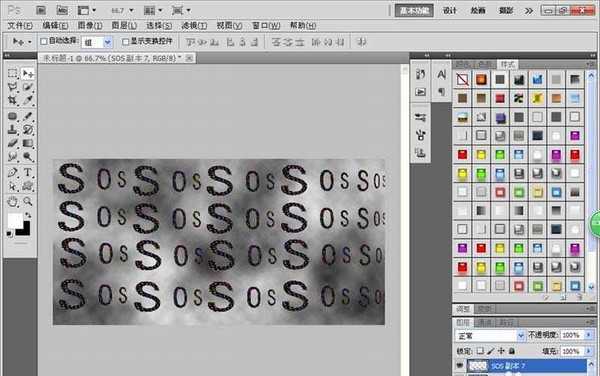Open the auto-select 组 dropdown
Screen dimensions: 600x376
108,42
